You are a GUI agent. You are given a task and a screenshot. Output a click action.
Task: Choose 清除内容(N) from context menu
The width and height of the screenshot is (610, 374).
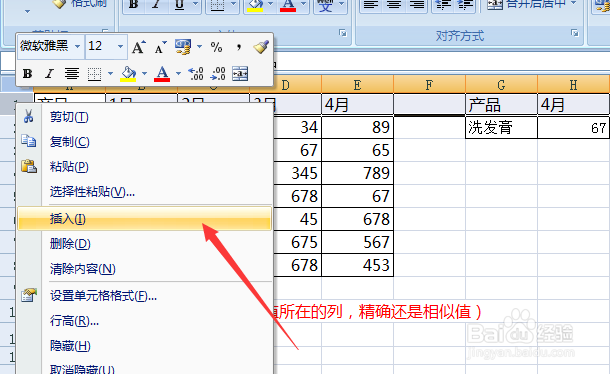coord(145,269)
